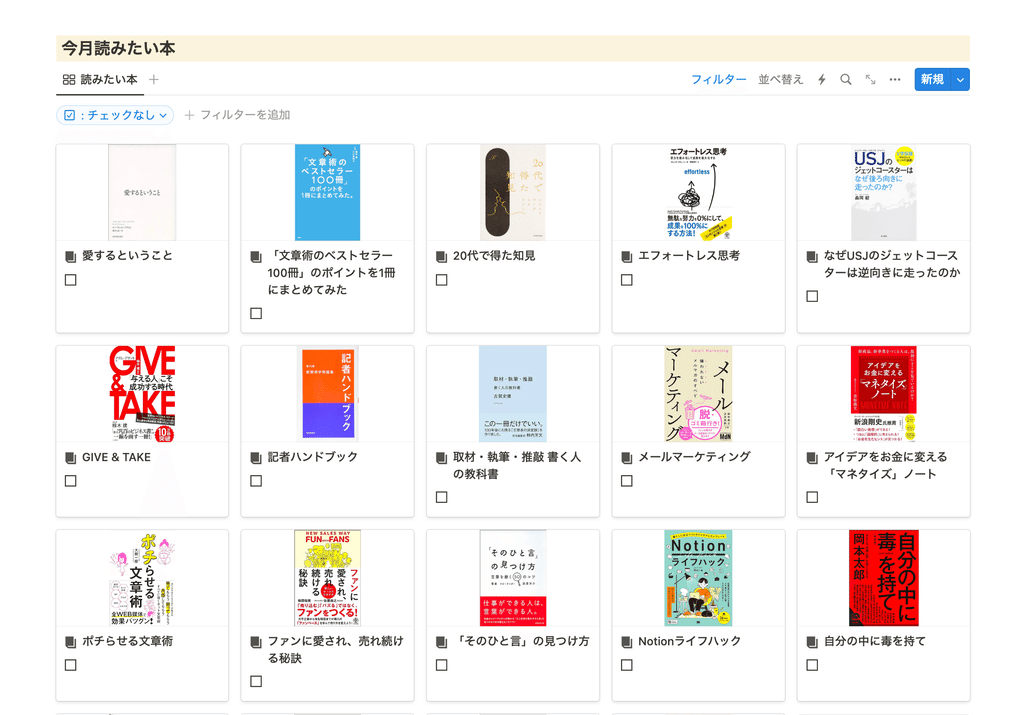Expand the arrow next to the 新規 button
Screen dimensions: 1024x715
(x=961, y=80)
